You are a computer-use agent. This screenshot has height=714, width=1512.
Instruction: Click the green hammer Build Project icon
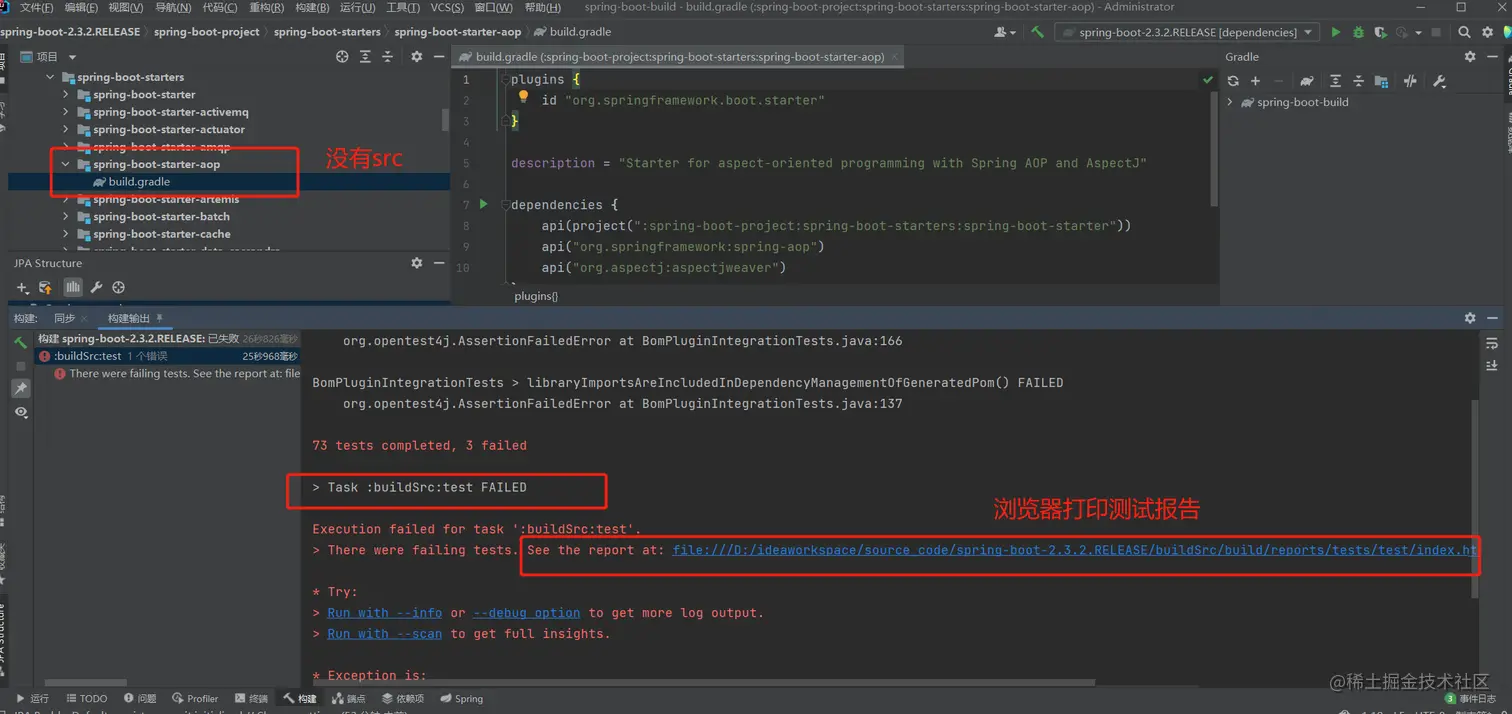1037,32
